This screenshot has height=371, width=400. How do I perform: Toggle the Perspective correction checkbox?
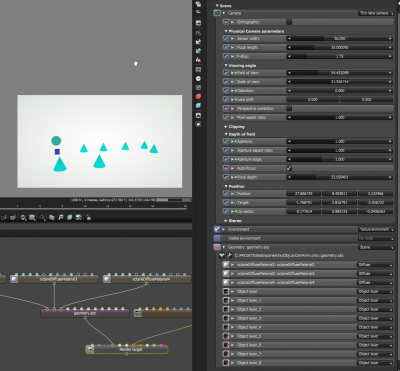(x=289, y=109)
